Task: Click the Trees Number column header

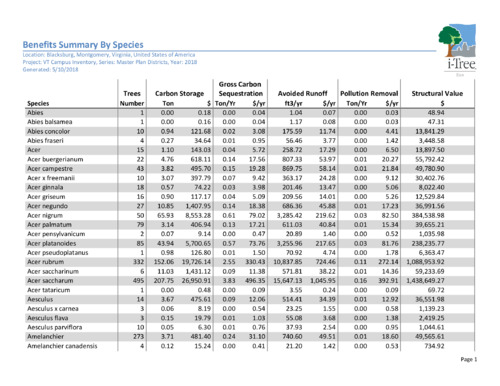Action: point(132,98)
